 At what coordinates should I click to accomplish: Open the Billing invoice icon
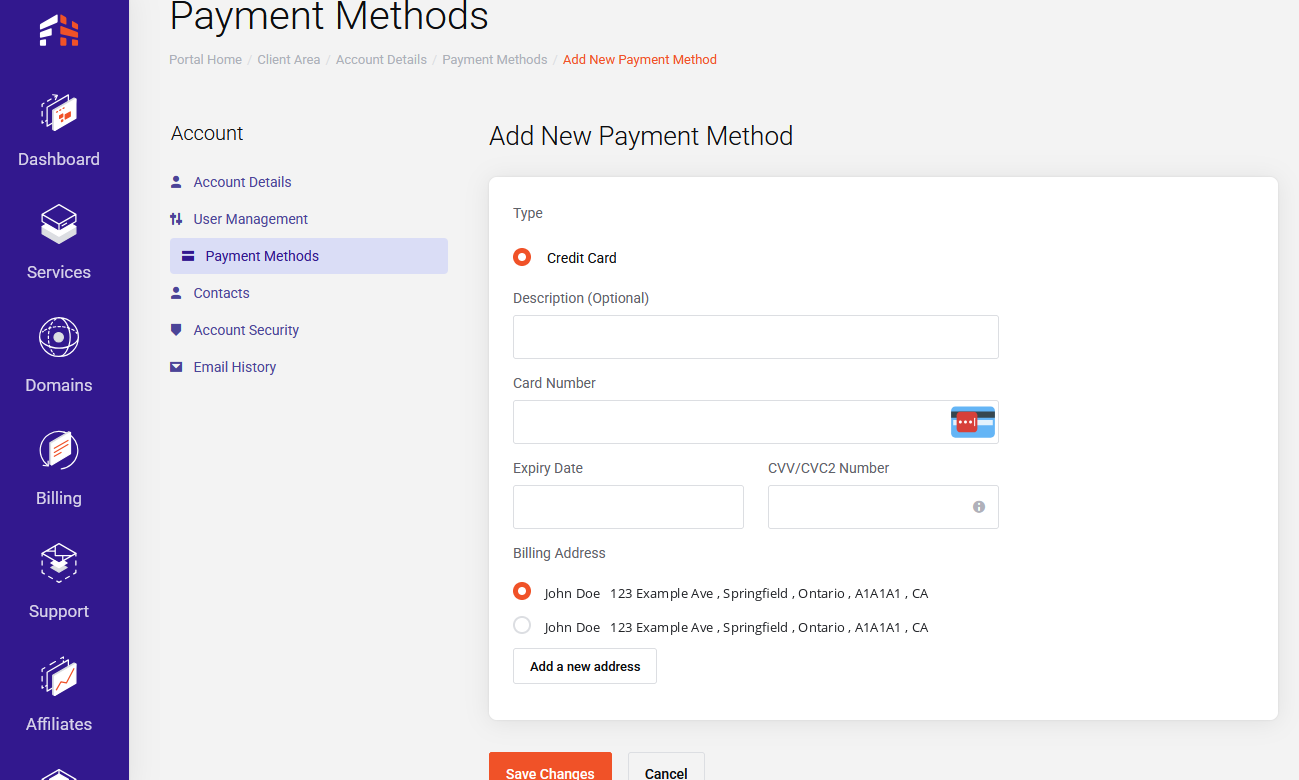[x=59, y=451]
